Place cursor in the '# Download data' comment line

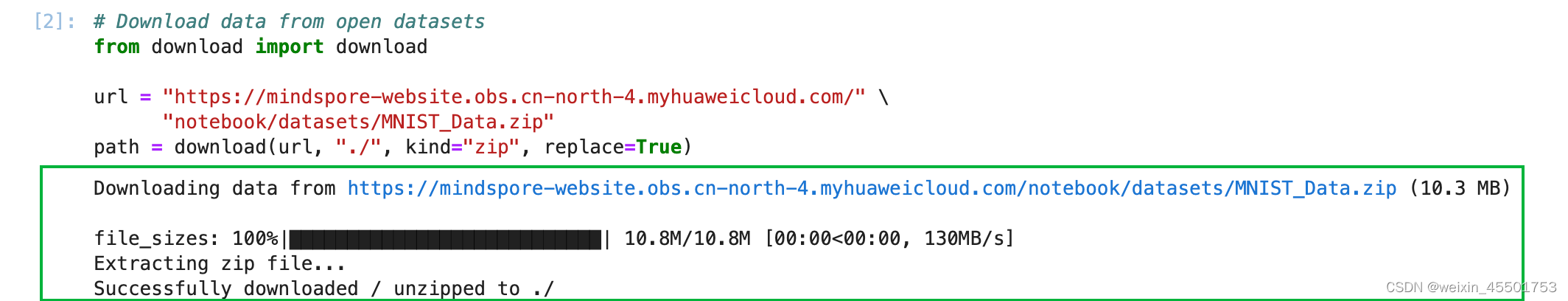290,21
